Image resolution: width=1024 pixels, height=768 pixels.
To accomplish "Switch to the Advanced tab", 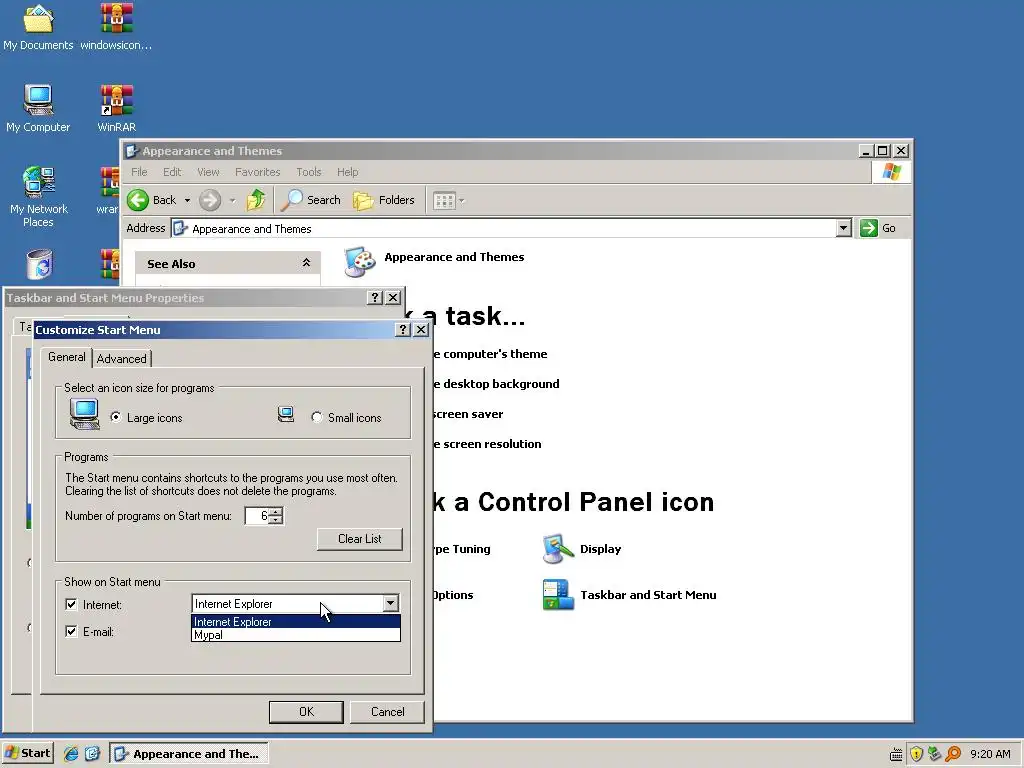I will [122, 359].
